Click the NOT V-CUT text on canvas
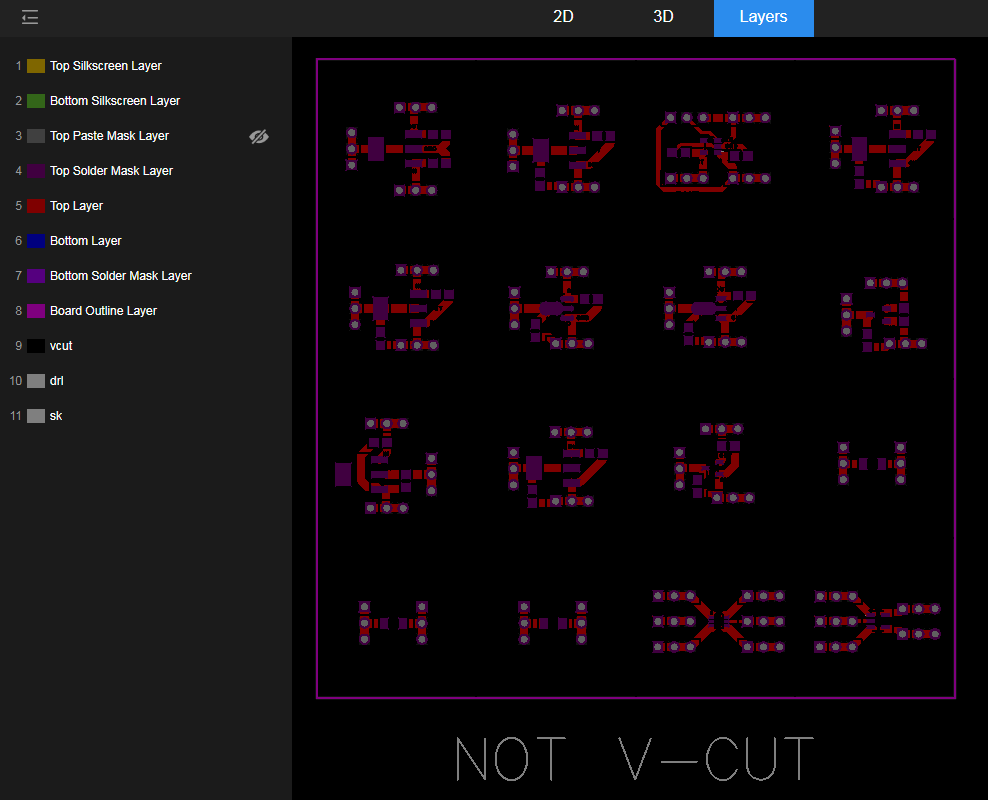 click(634, 760)
